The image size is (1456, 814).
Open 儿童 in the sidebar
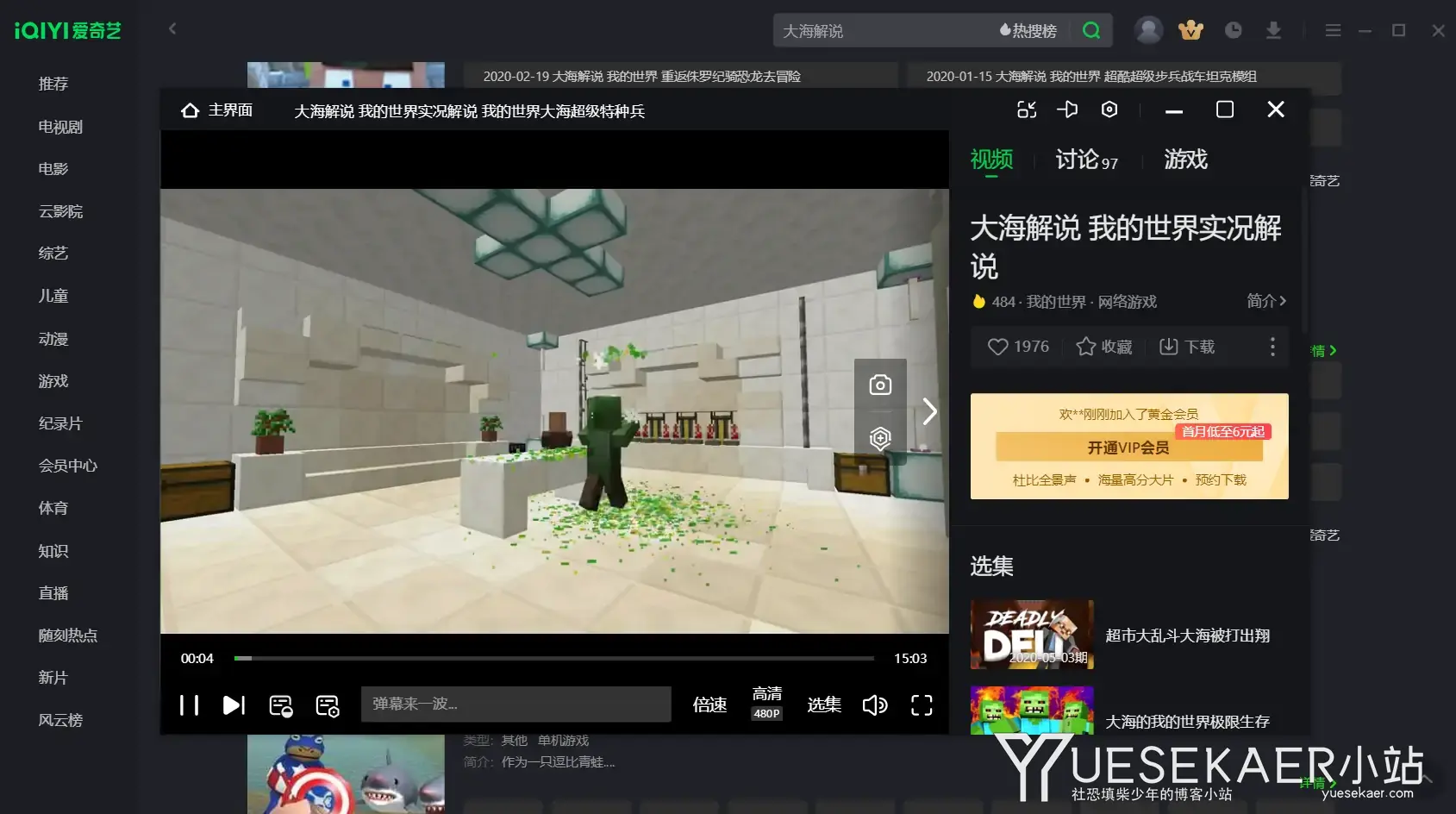[x=53, y=296]
